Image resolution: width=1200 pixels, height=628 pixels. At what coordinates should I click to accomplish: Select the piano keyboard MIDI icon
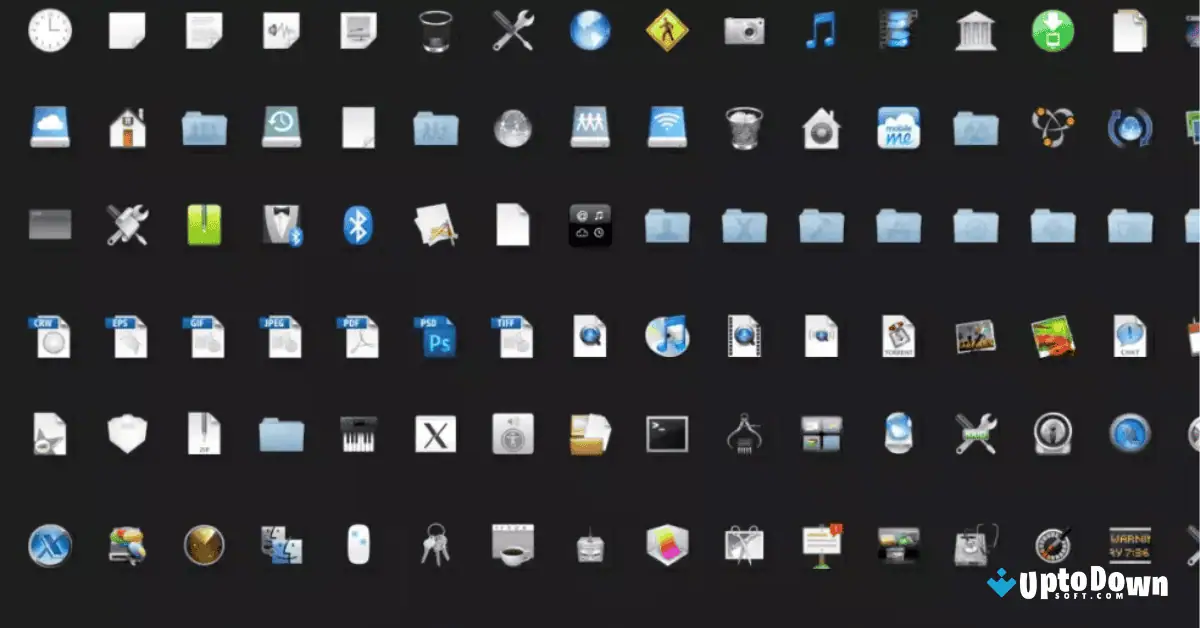click(x=358, y=435)
